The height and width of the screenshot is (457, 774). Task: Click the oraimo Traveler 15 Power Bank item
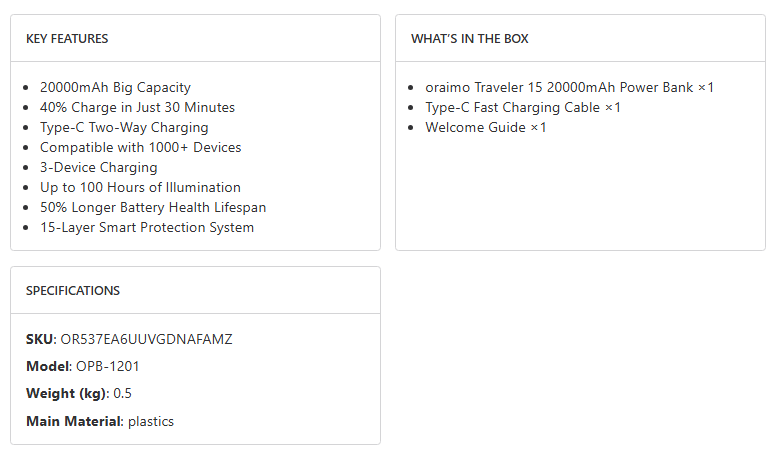tap(569, 87)
